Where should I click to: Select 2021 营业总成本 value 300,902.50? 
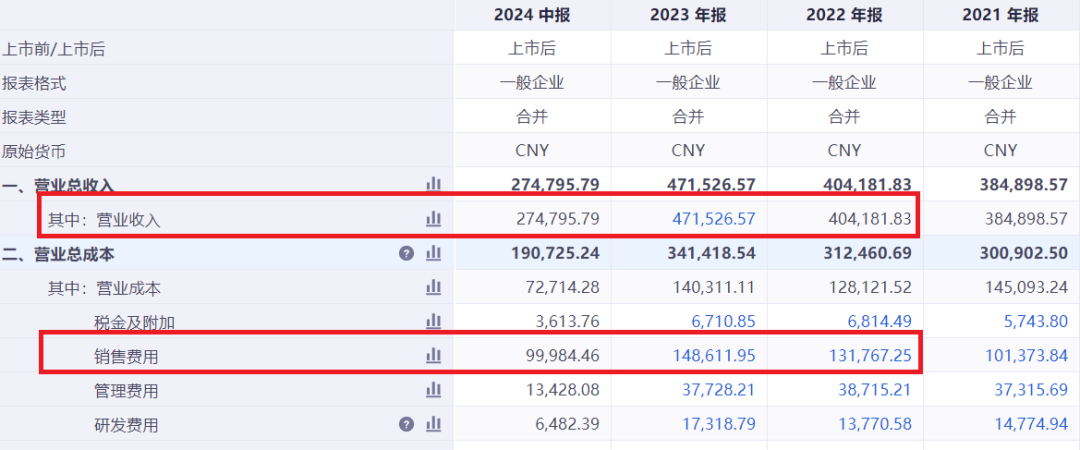point(1024,254)
